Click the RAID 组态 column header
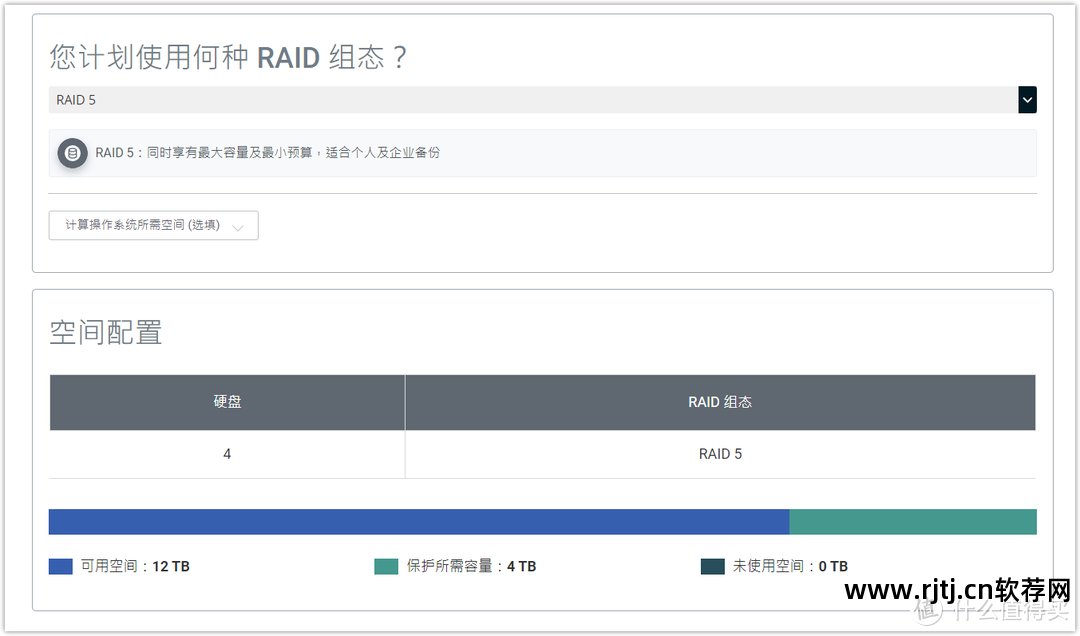The width and height of the screenshot is (1080, 636). tap(720, 402)
